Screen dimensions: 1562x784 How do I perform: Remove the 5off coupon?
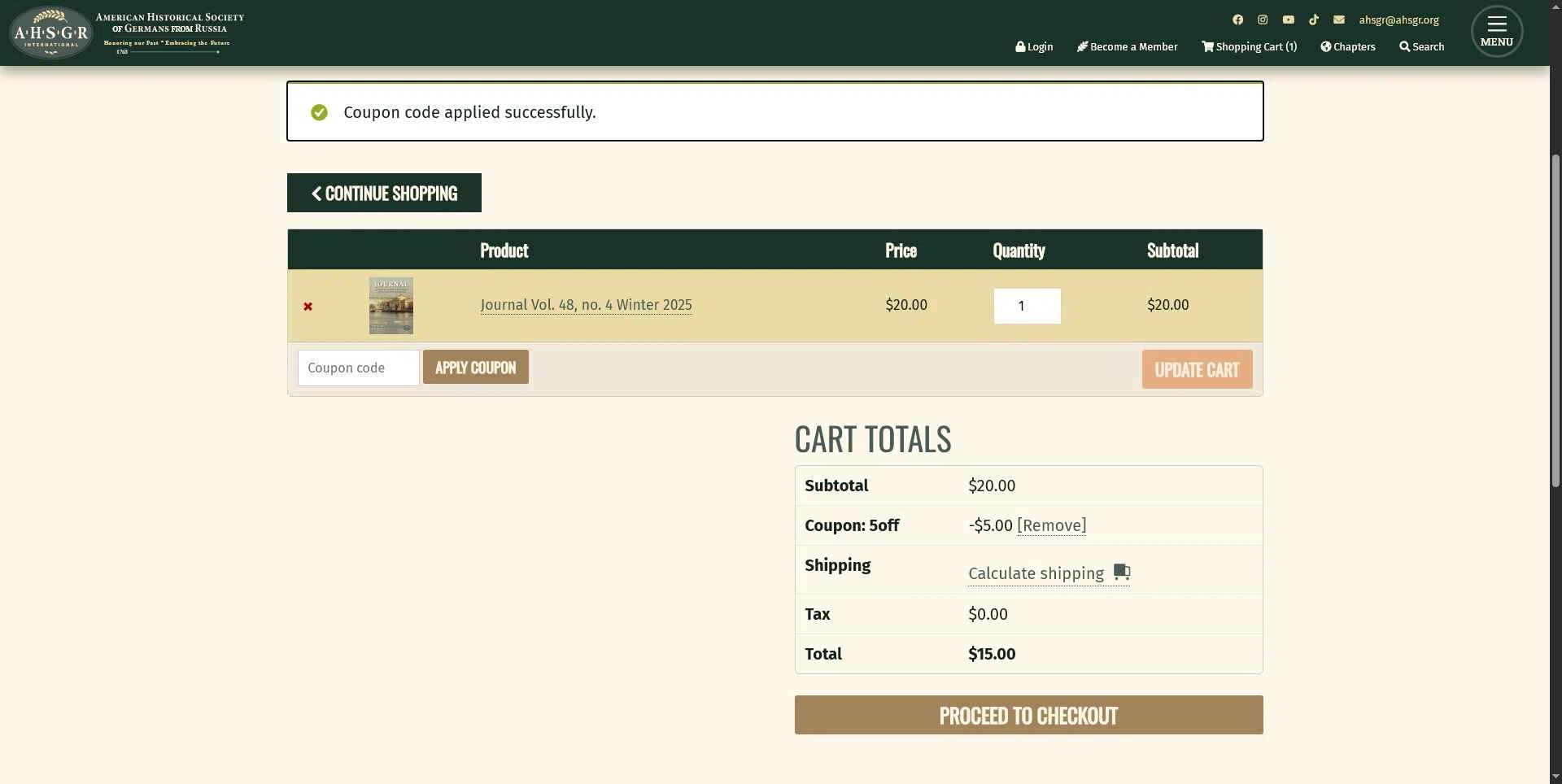pos(1051,525)
